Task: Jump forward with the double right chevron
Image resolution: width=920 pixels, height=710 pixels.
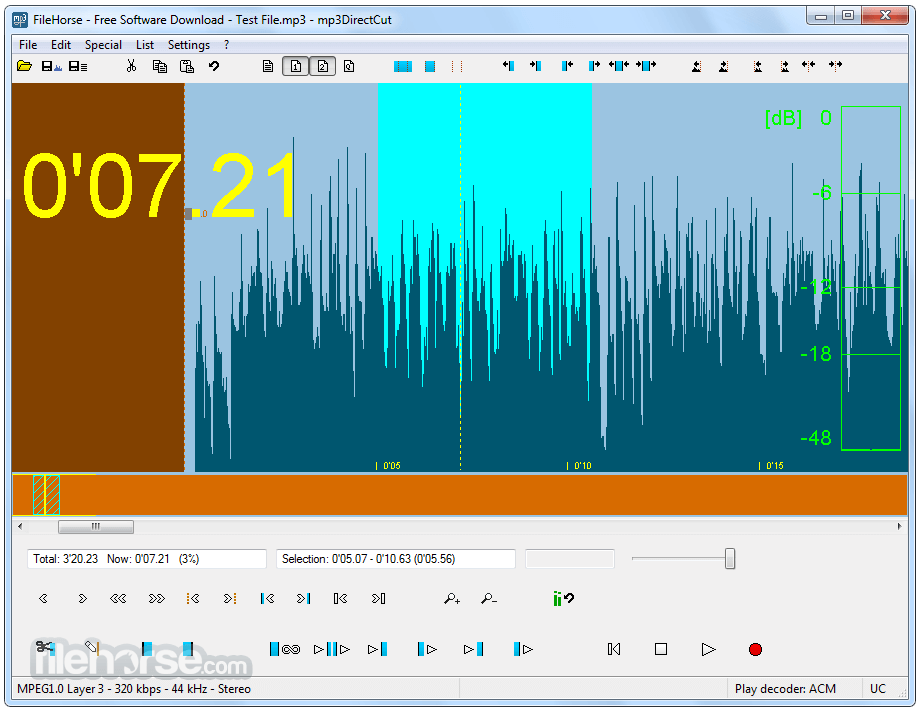Action: [x=157, y=599]
